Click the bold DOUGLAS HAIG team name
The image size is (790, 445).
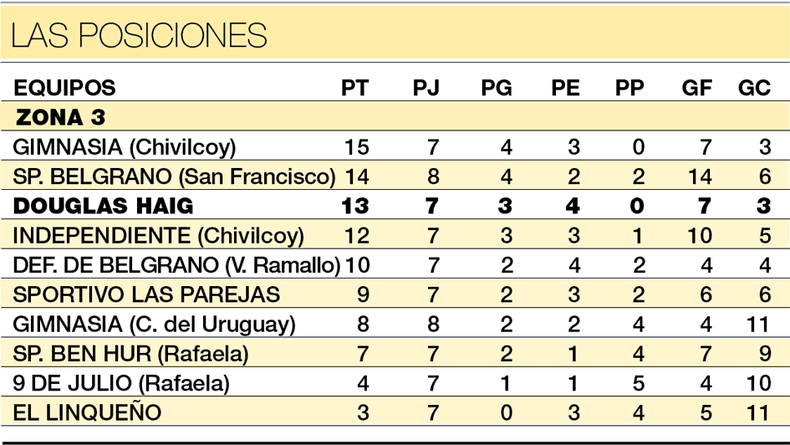tap(103, 206)
